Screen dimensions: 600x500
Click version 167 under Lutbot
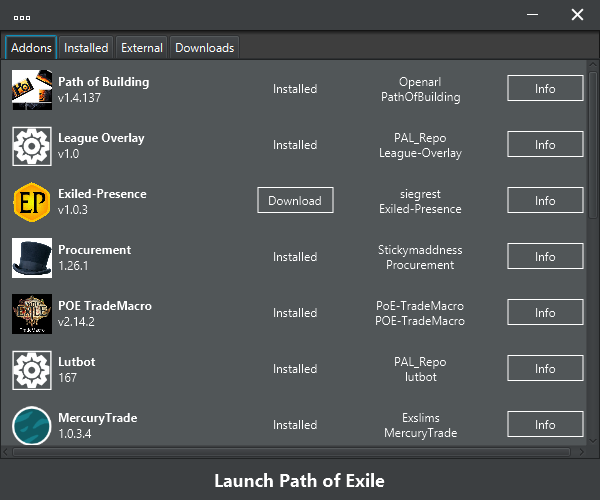pos(68,378)
